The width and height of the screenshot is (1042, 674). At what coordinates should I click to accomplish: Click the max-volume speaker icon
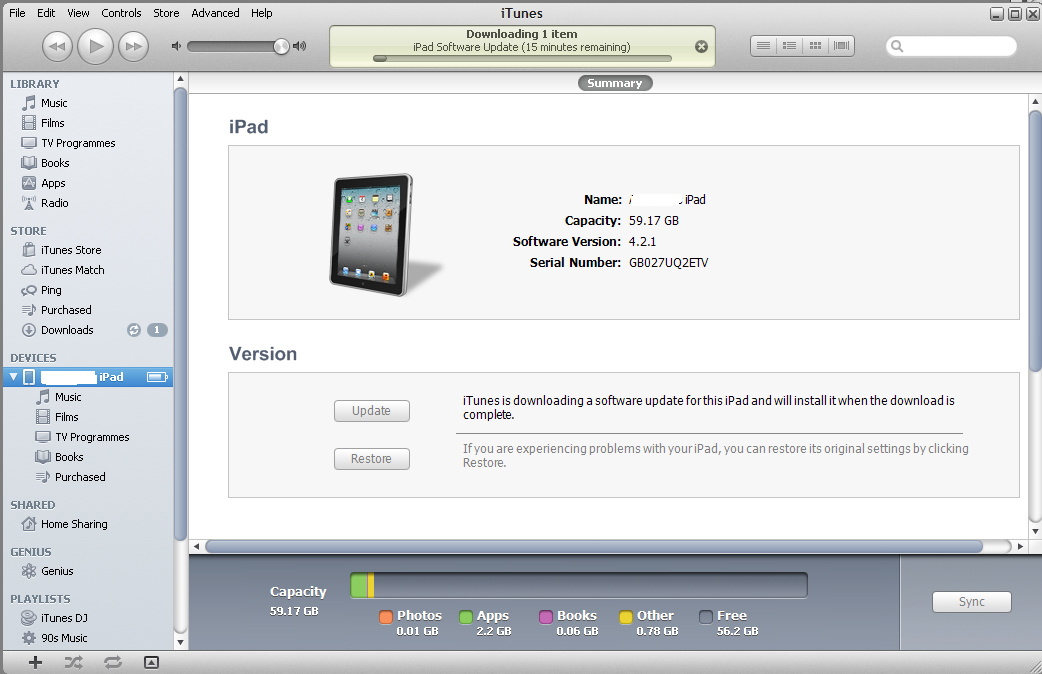pos(300,46)
